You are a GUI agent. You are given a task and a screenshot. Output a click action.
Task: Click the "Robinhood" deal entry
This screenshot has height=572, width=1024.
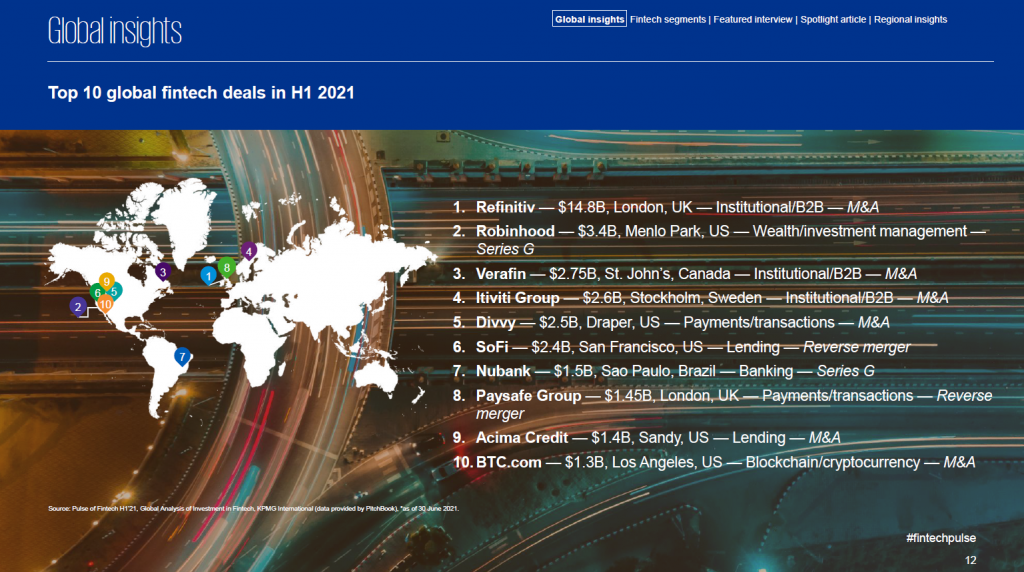pos(719,240)
